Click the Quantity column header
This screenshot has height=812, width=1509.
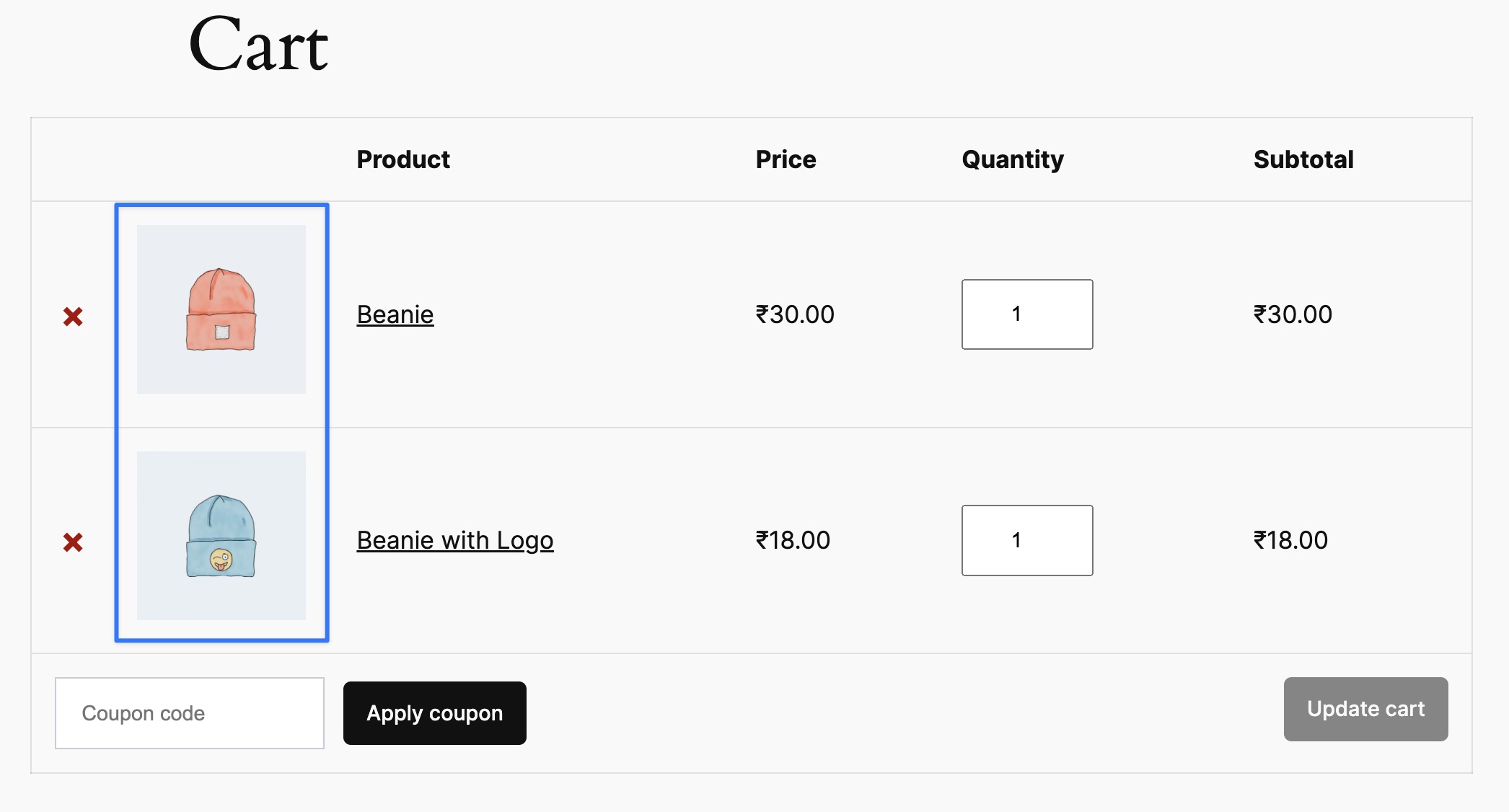pos(1013,160)
